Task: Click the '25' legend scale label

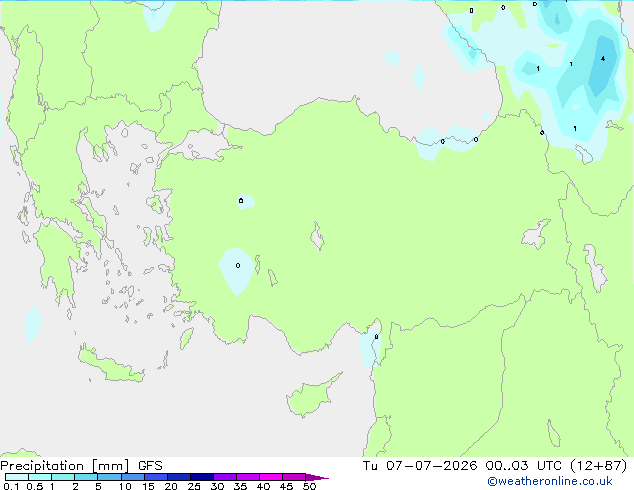Action: [194, 486]
